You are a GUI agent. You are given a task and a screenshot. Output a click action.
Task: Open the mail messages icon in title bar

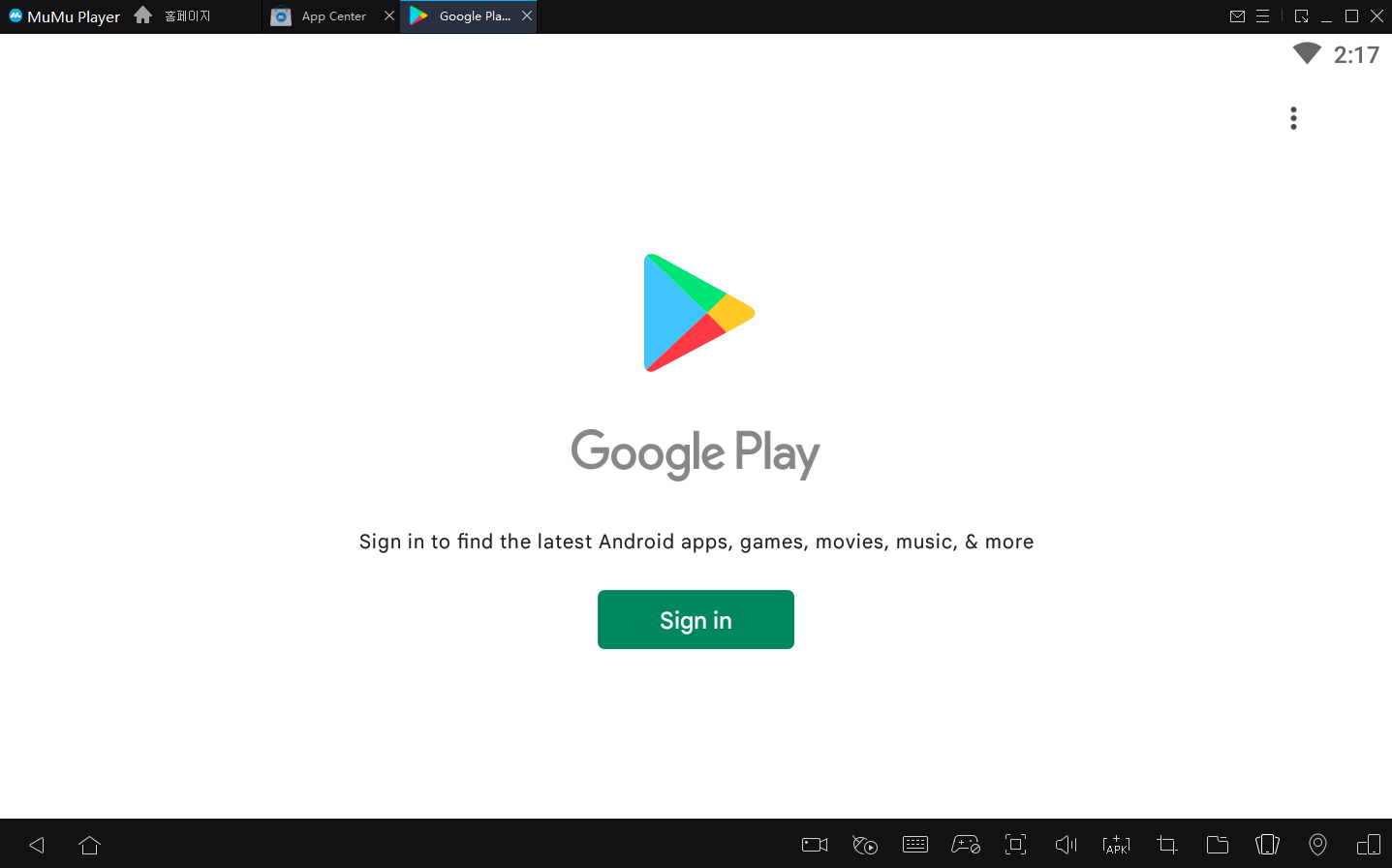click(x=1237, y=16)
